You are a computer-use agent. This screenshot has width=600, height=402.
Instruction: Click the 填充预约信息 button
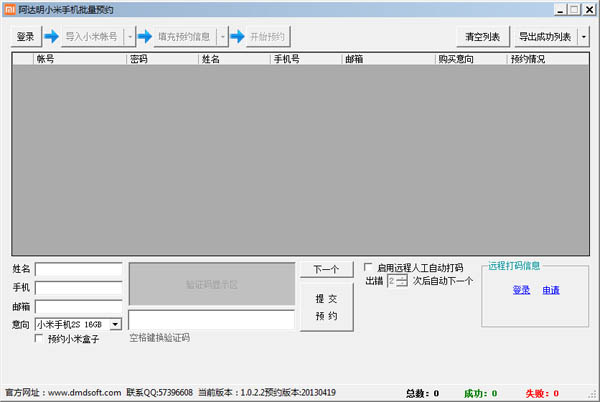click(184, 37)
